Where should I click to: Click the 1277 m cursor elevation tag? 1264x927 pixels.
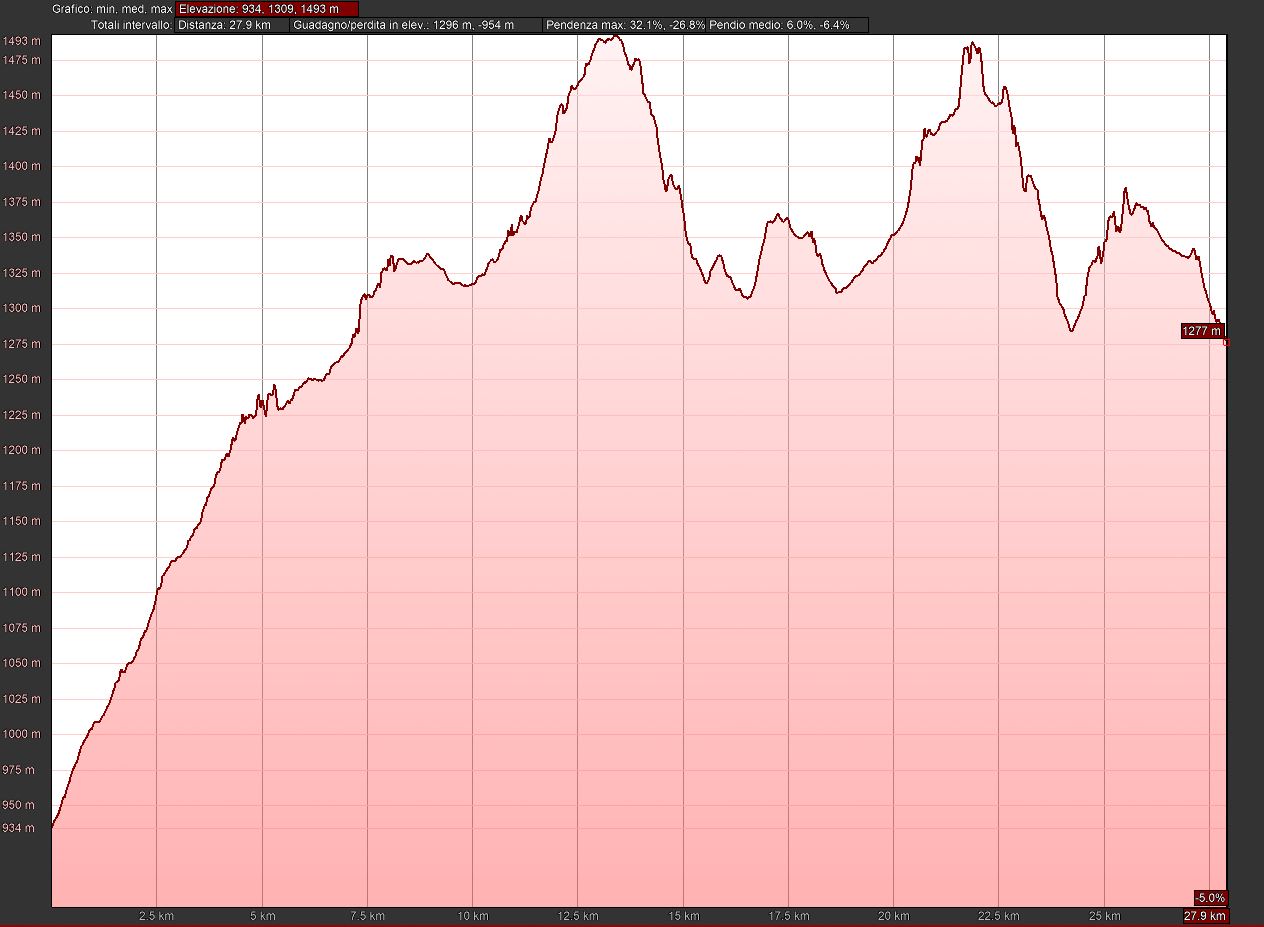(1201, 331)
